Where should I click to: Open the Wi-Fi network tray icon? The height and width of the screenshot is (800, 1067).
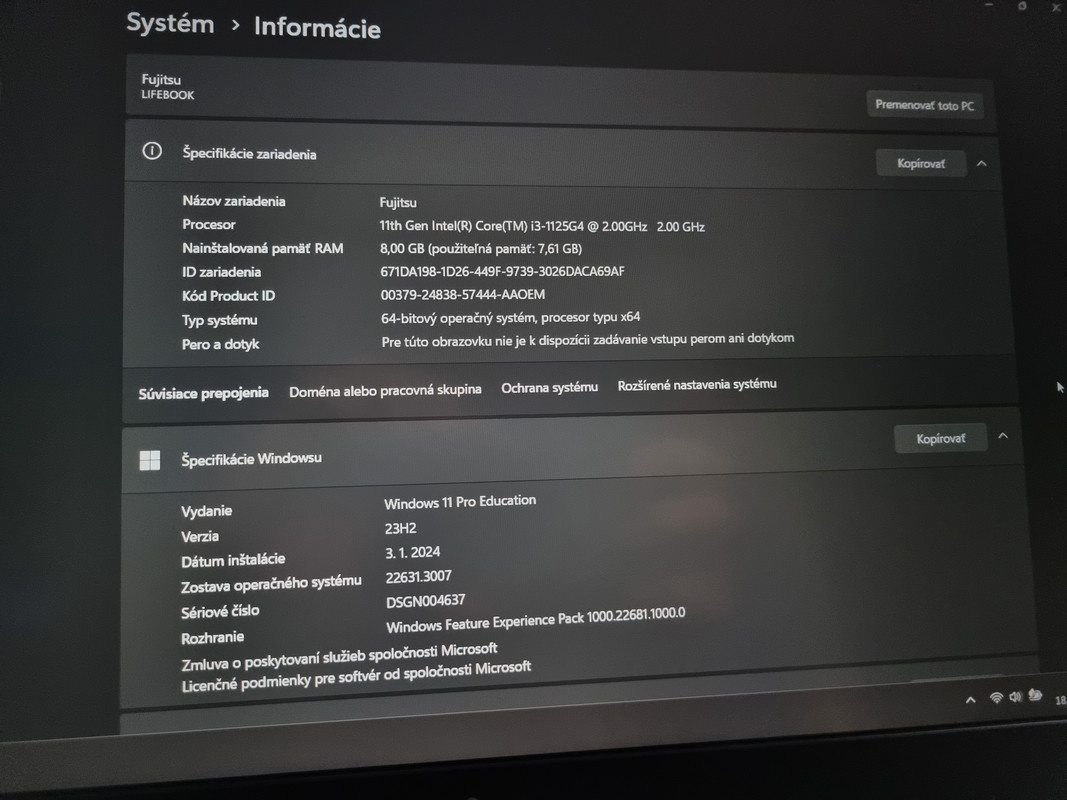point(996,697)
